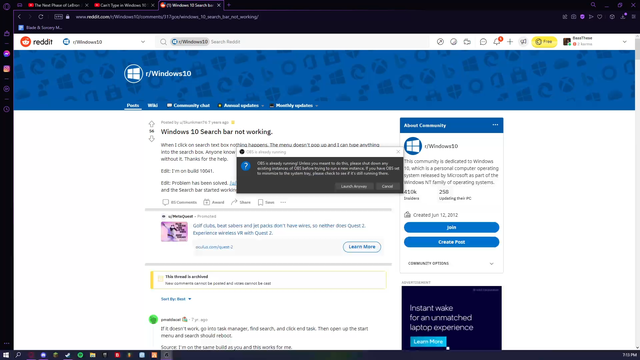Expand the BassThese user account menu

595,42
